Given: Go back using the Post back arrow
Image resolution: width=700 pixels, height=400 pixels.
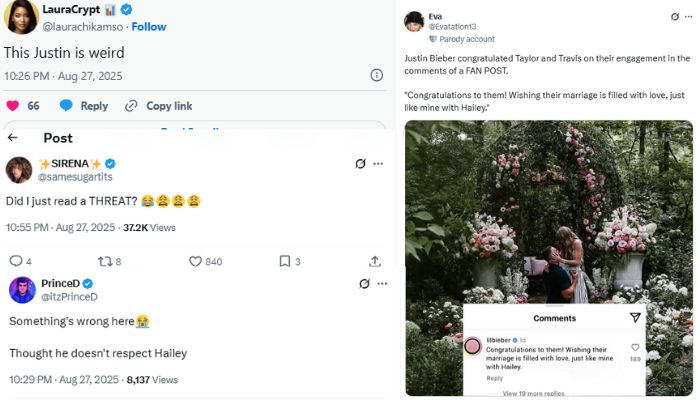Looking at the screenshot, I should 13,138.
